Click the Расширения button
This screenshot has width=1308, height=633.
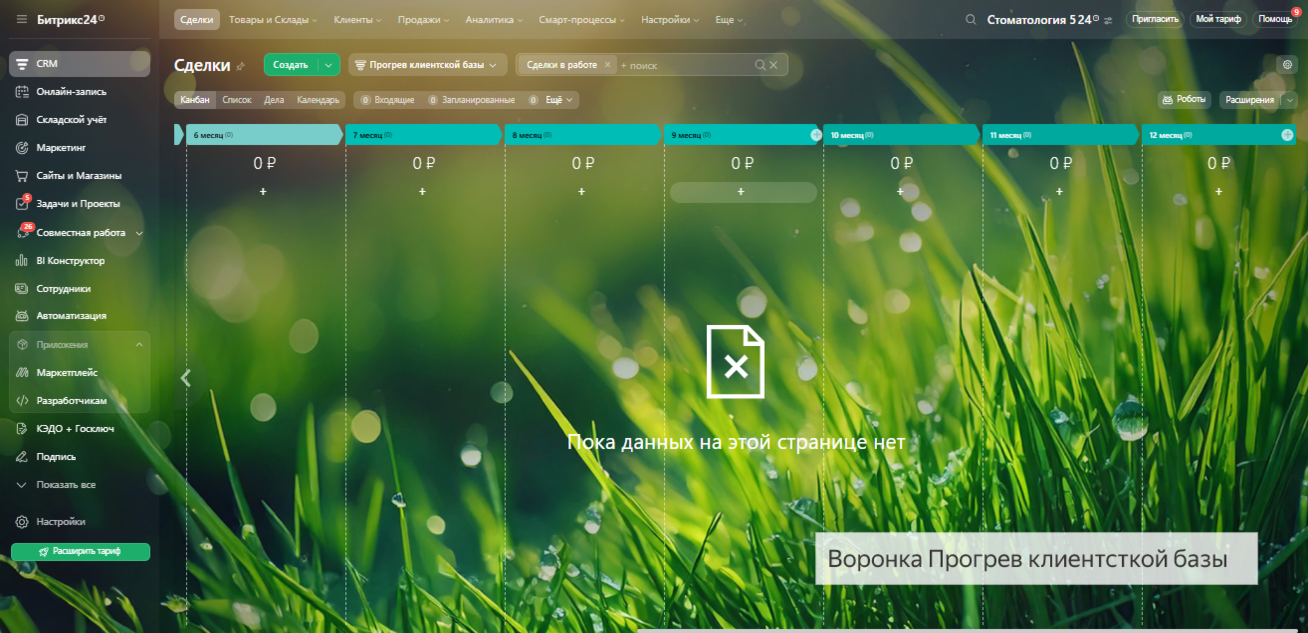click(1250, 100)
